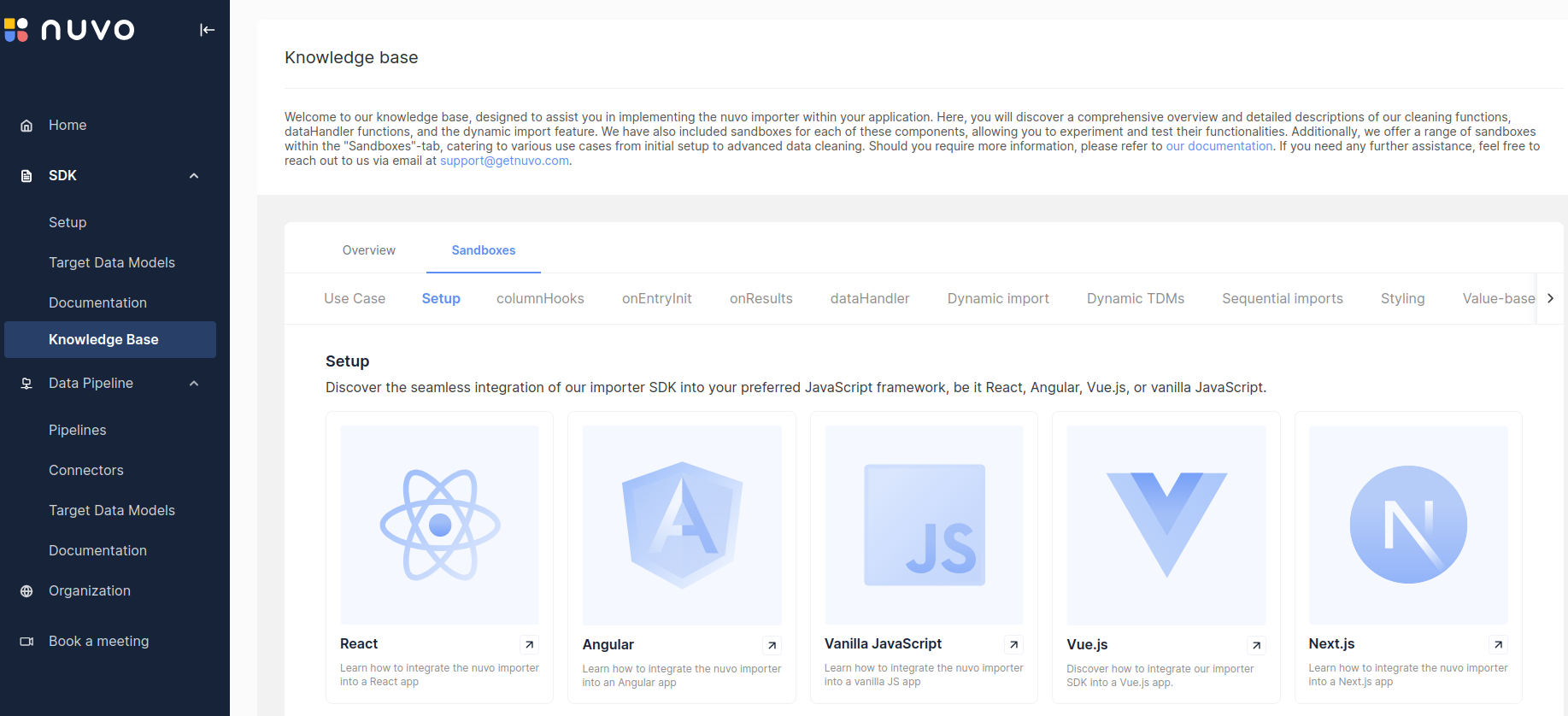Select the Setup sub-tab
This screenshot has width=1568, height=716.
pos(441,298)
